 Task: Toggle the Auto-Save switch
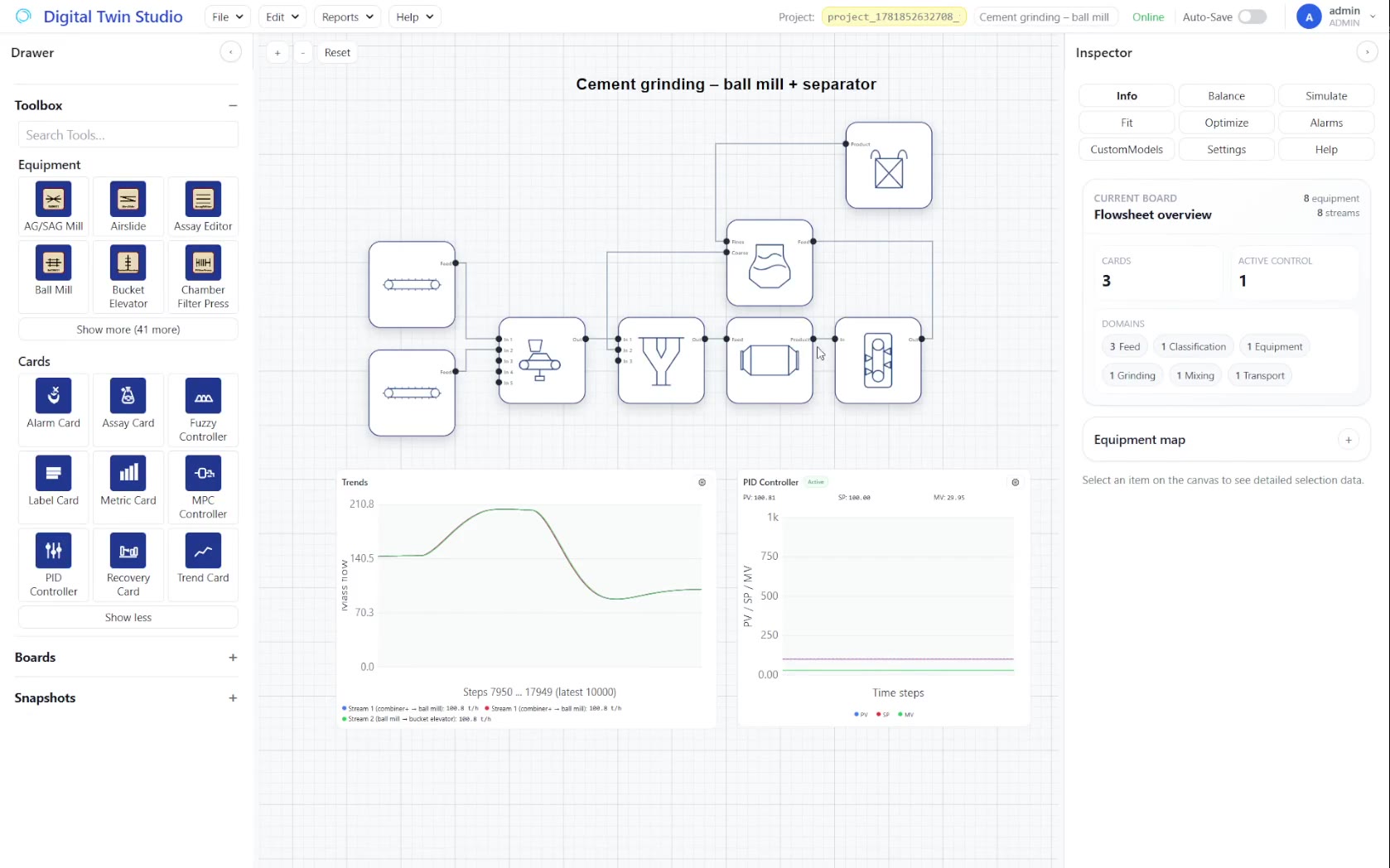(1252, 17)
